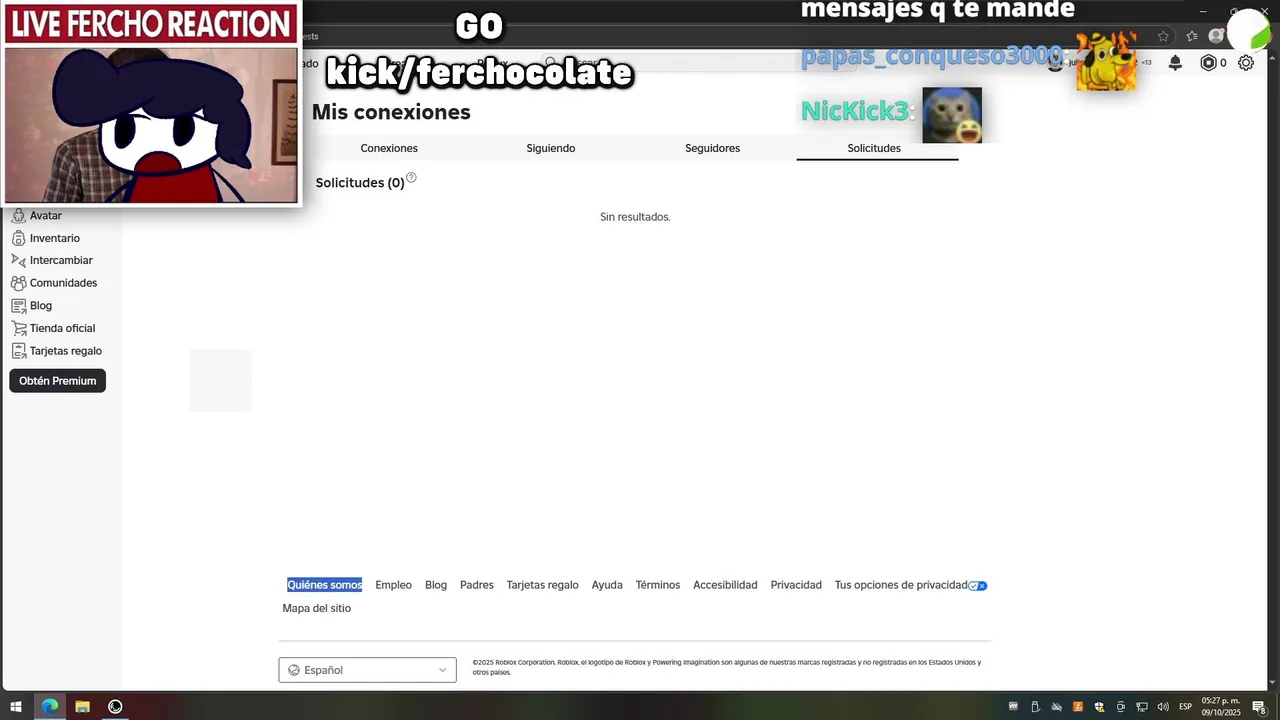Screen dimensions: 1280x720
Task: Open the Padres footer link
Action: 477,585
